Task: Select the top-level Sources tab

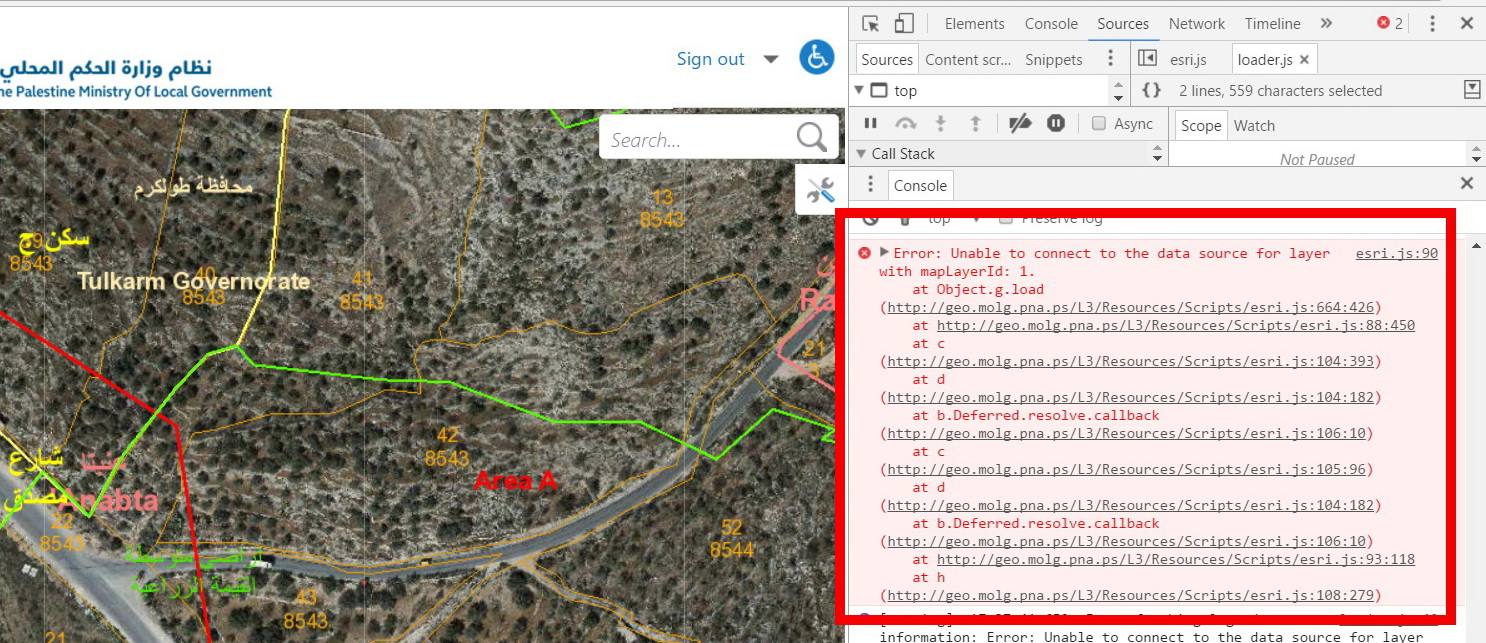Action: pos(1123,24)
